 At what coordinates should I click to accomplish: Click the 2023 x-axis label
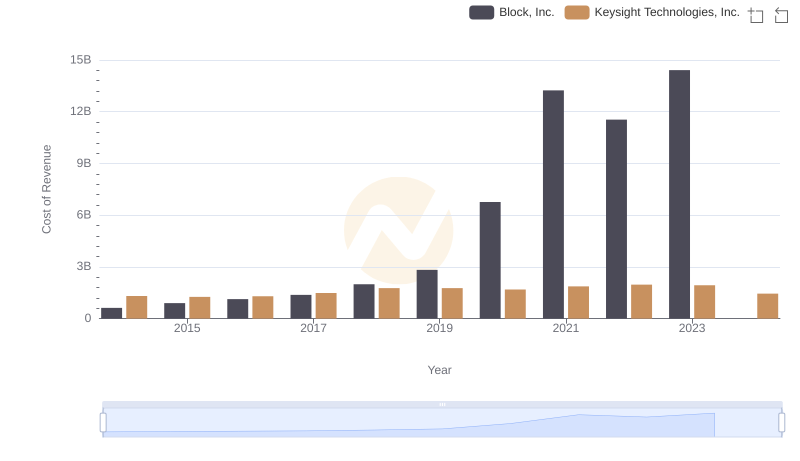(x=692, y=328)
